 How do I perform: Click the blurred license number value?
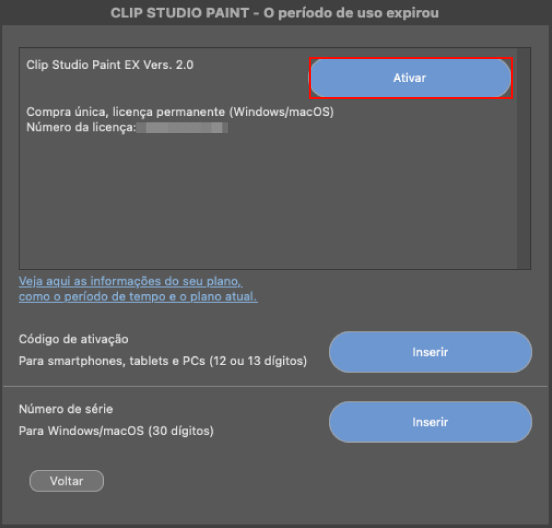182,127
